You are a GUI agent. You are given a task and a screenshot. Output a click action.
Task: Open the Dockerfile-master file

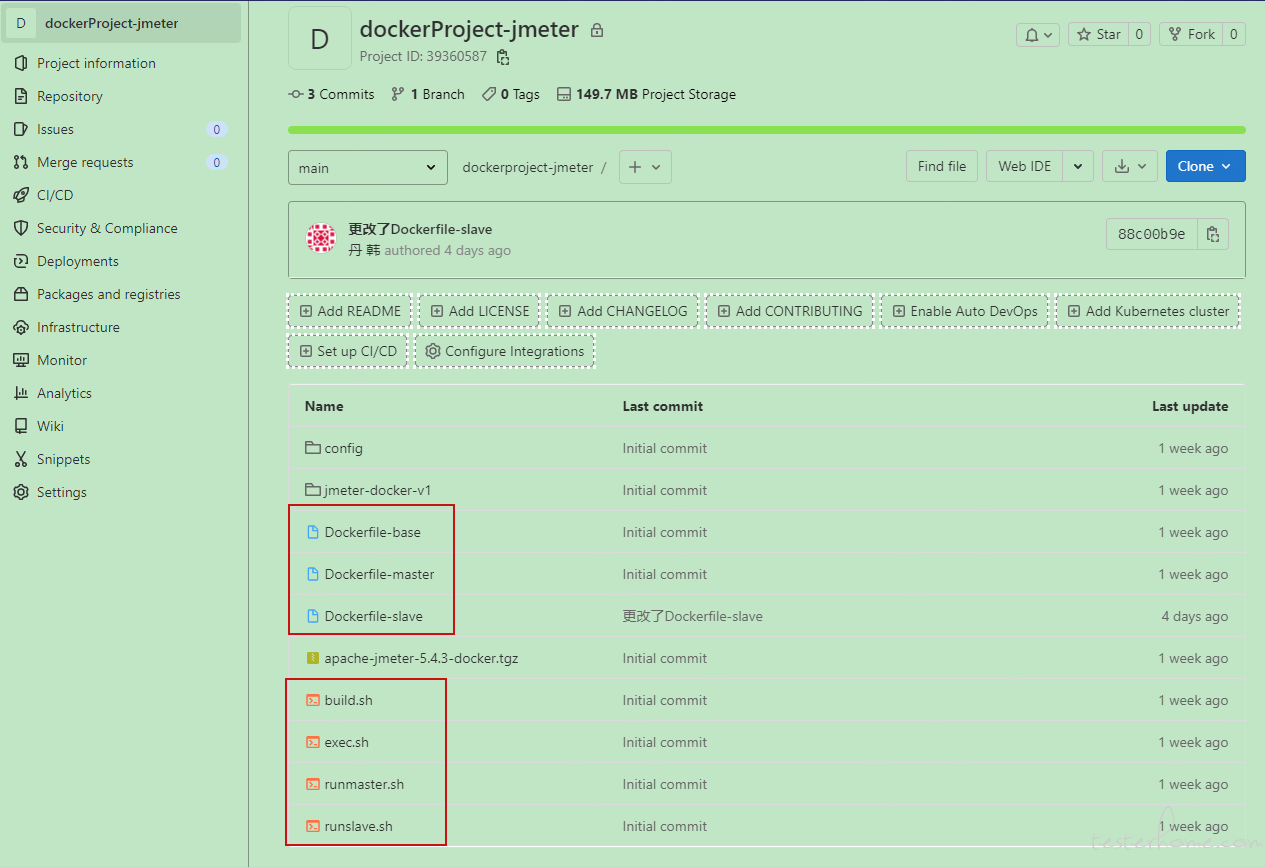pos(379,574)
